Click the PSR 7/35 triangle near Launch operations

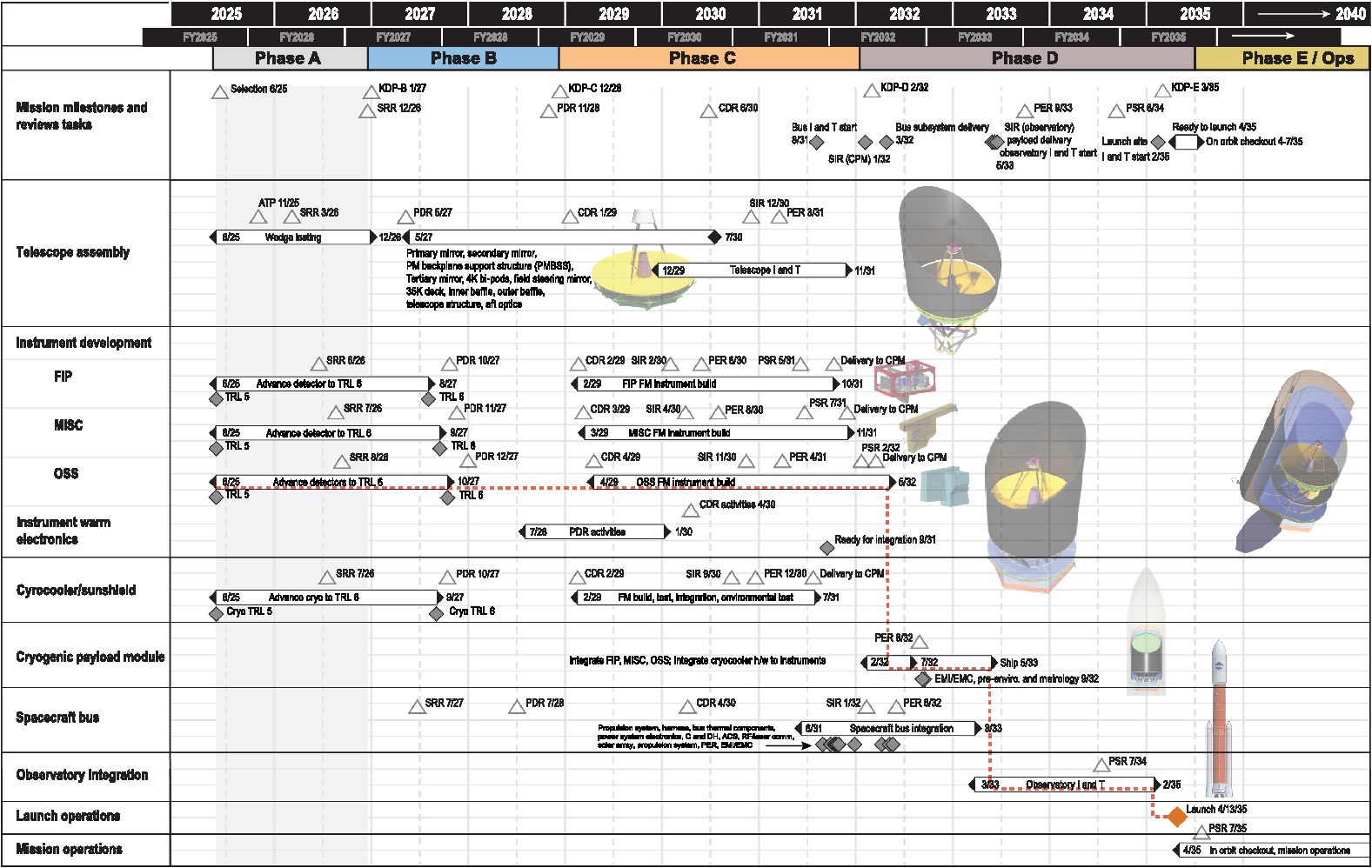[1201, 832]
